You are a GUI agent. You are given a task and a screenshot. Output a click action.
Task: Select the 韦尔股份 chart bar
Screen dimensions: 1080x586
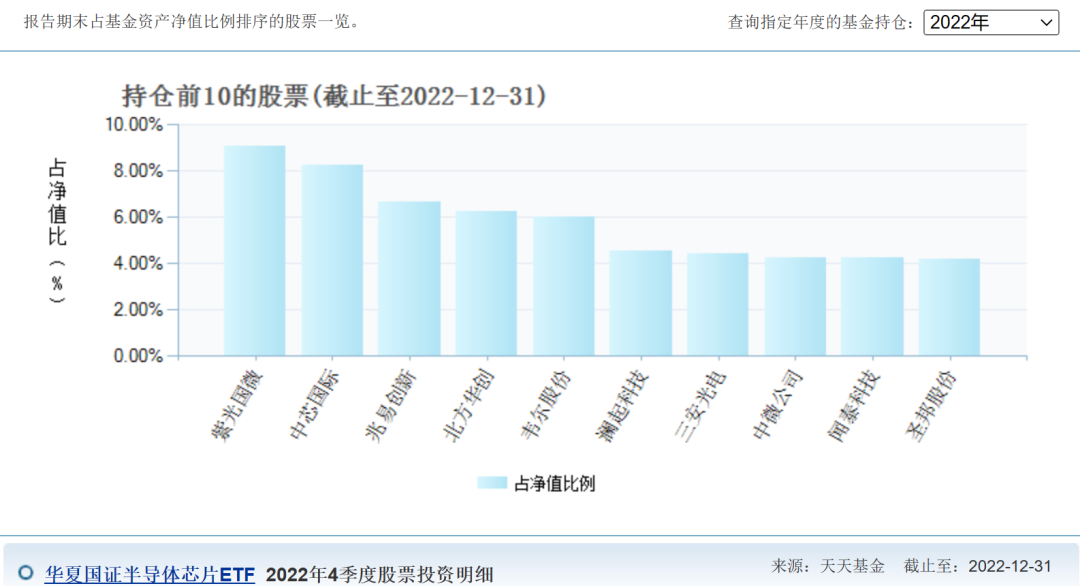point(563,286)
